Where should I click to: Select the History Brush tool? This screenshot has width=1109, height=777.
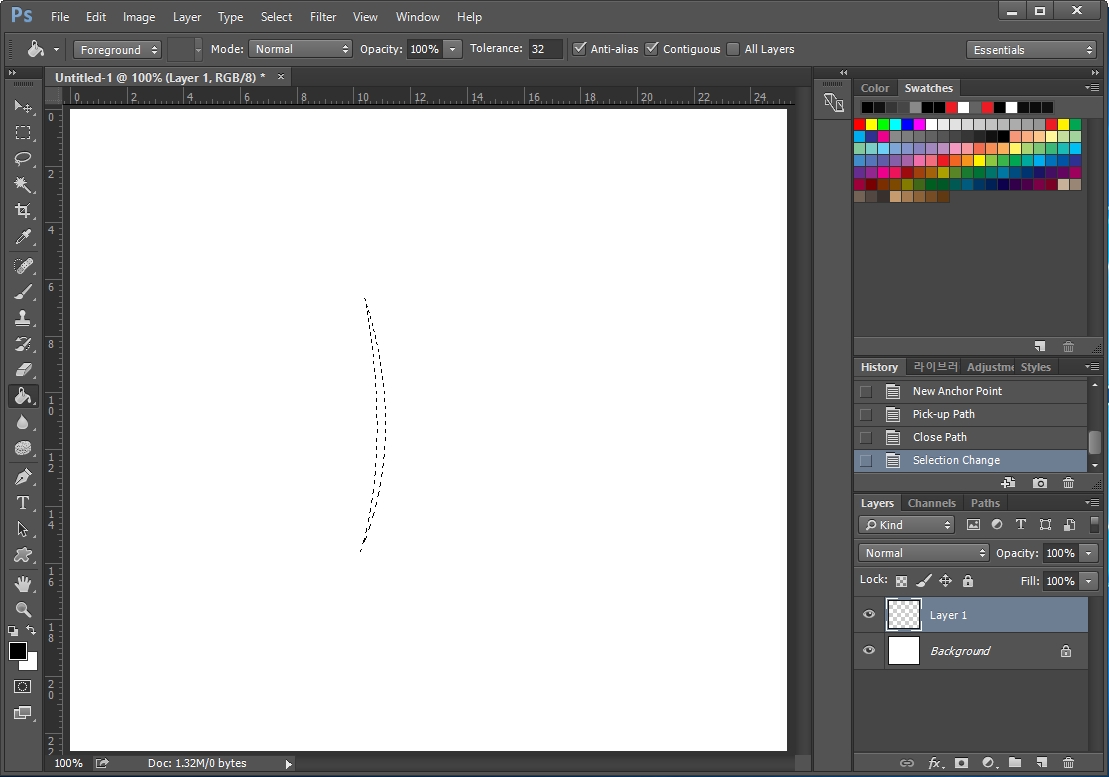point(23,344)
